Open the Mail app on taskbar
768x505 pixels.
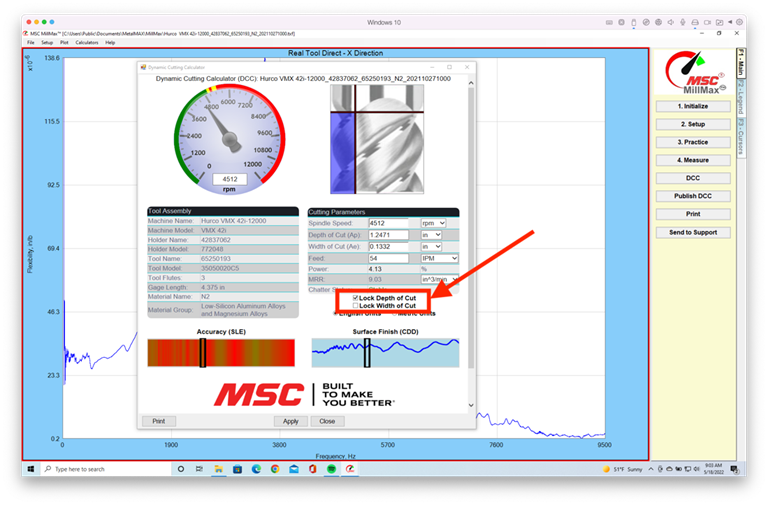(x=294, y=469)
